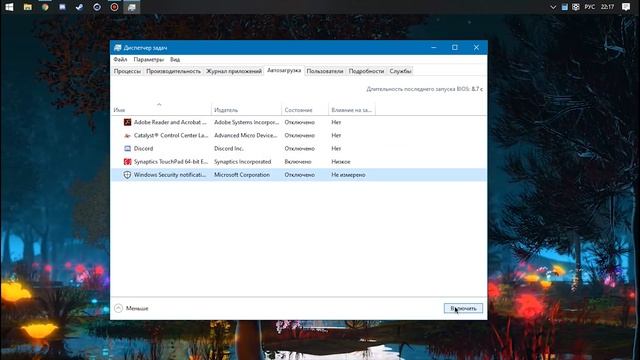Open the Параметры menu
The height and width of the screenshot is (360, 640).
[149, 60]
